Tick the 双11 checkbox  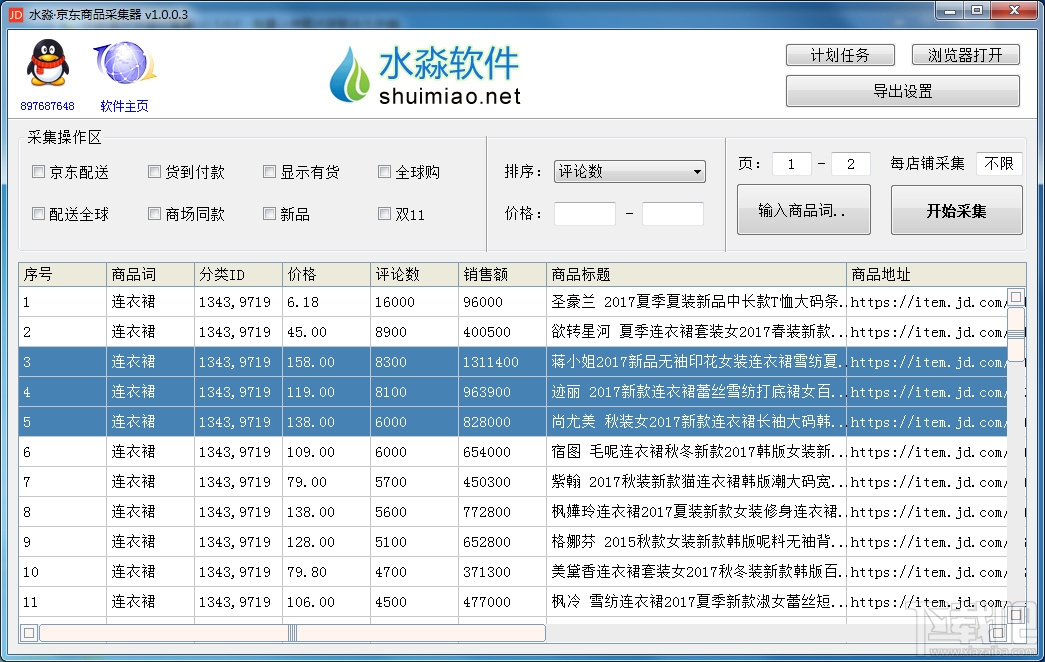(x=384, y=214)
